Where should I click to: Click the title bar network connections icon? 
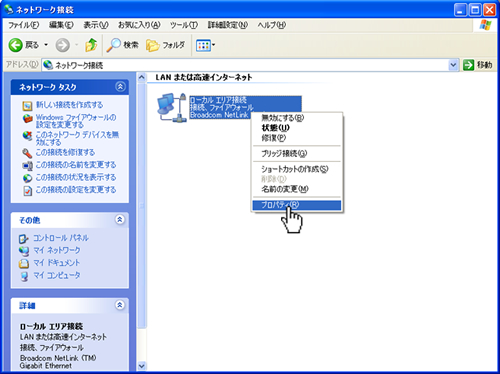pos(9,9)
